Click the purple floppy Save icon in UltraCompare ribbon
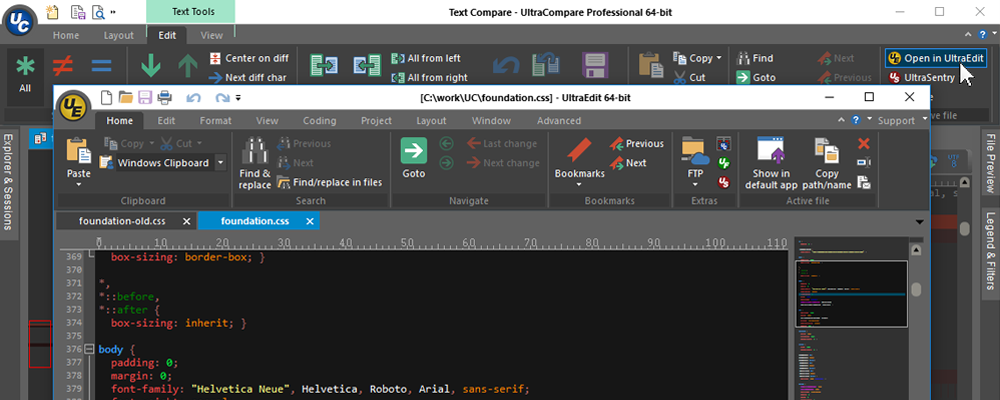This screenshot has height=400, width=1000. (x=593, y=66)
